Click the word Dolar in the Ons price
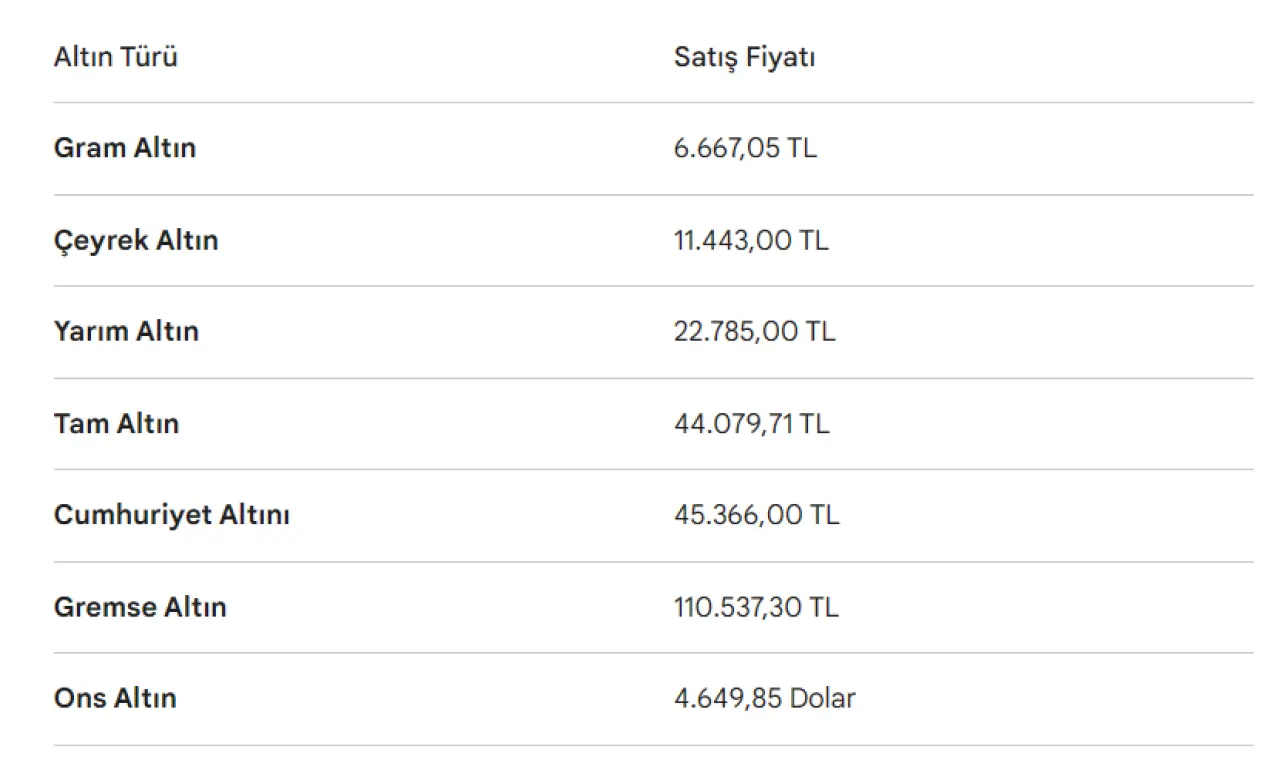The width and height of the screenshot is (1280, 760). pyautogui.click(x=822, y=698)
